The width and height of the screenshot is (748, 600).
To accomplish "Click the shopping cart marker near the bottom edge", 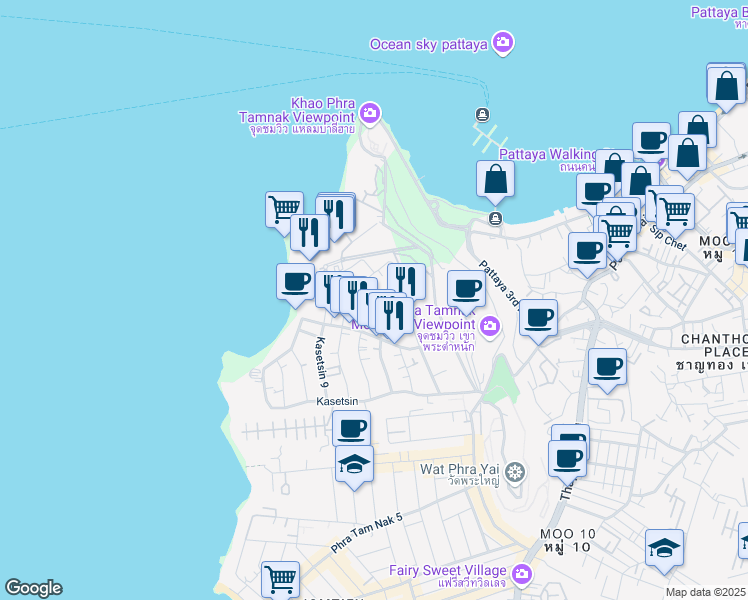I will click(280, 579).
